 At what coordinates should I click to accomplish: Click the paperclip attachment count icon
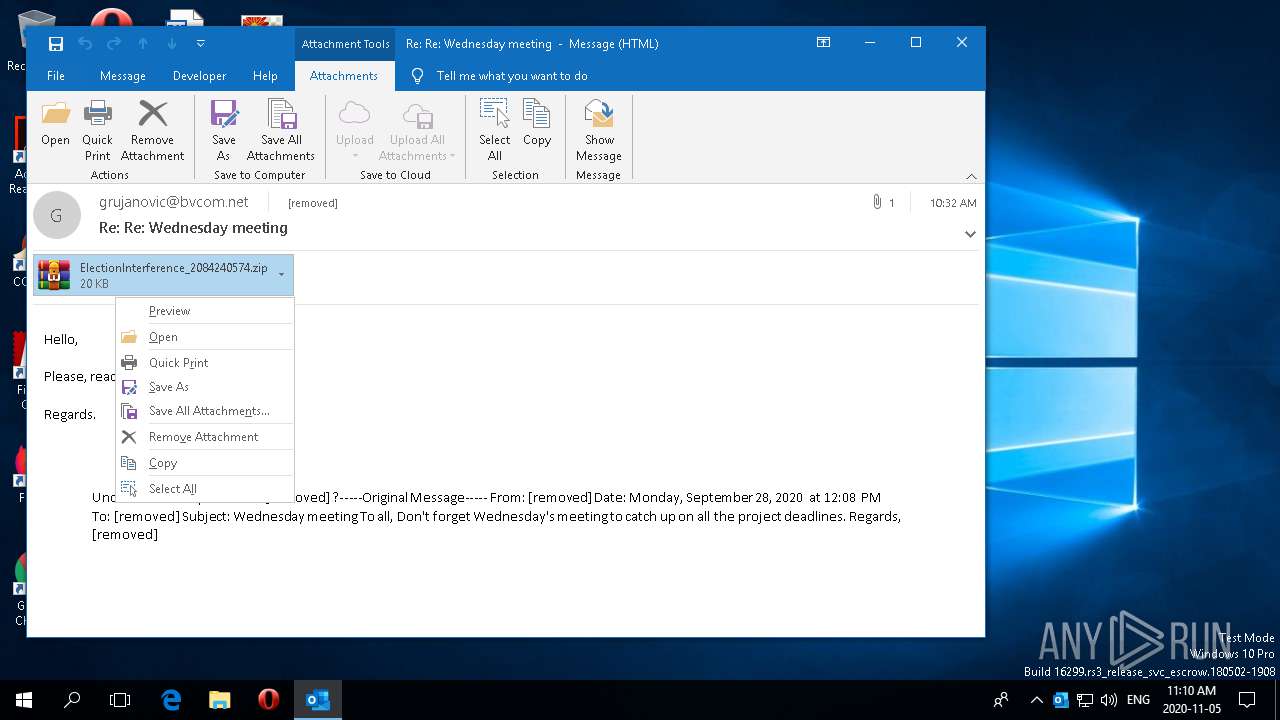(877, 202)
